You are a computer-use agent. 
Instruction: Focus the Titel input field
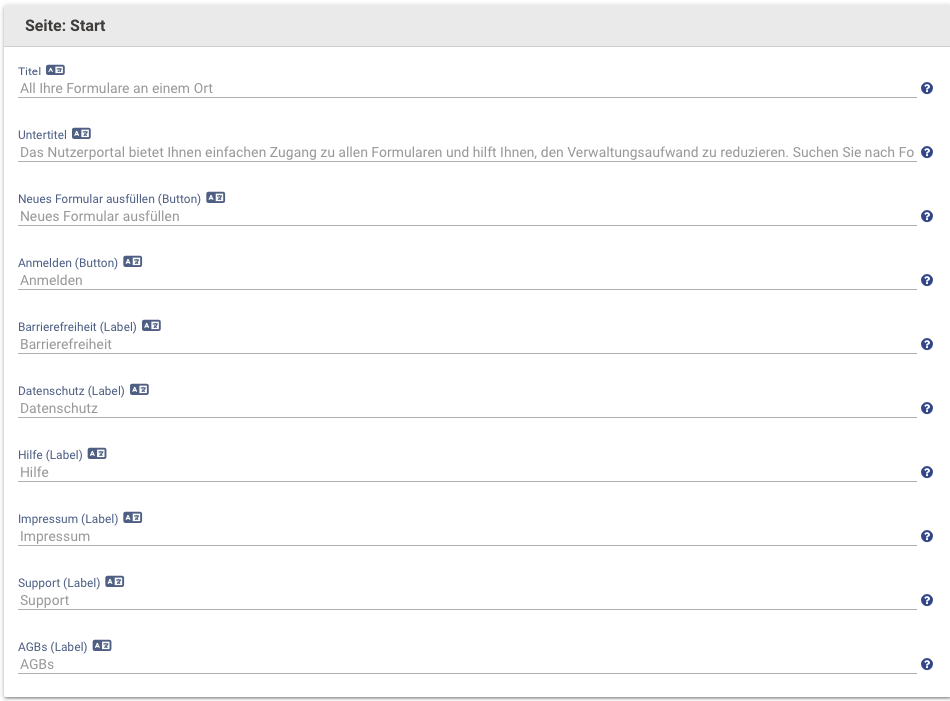coord(467,88)
